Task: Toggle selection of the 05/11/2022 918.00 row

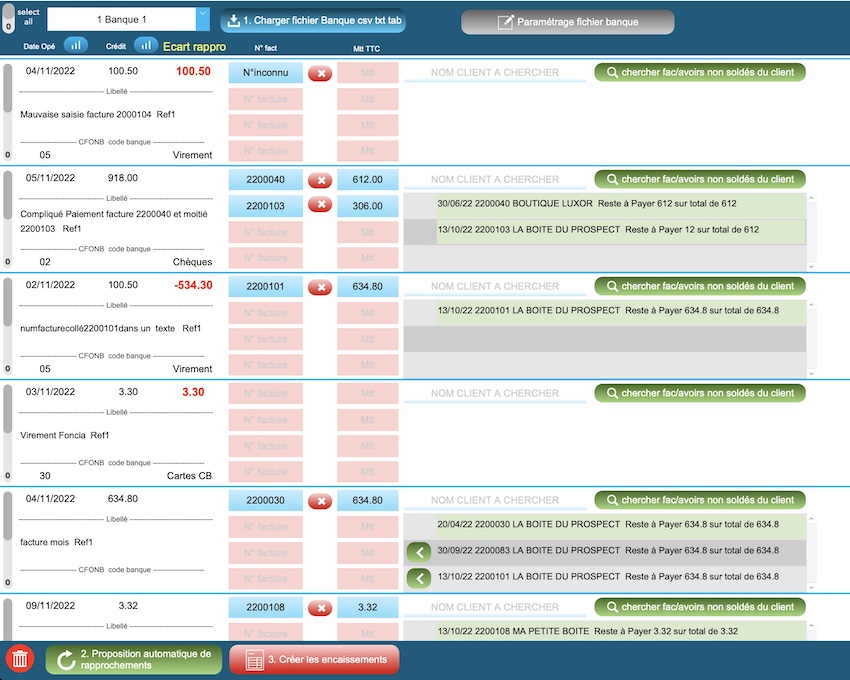Action: [x=8, y=219]
